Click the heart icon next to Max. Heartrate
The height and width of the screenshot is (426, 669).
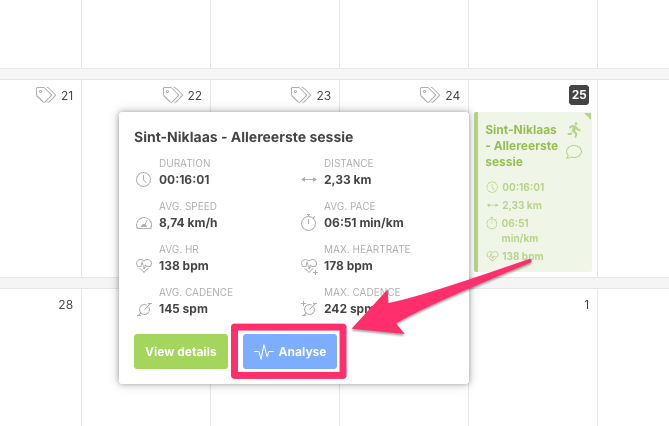tap(309, 266)
